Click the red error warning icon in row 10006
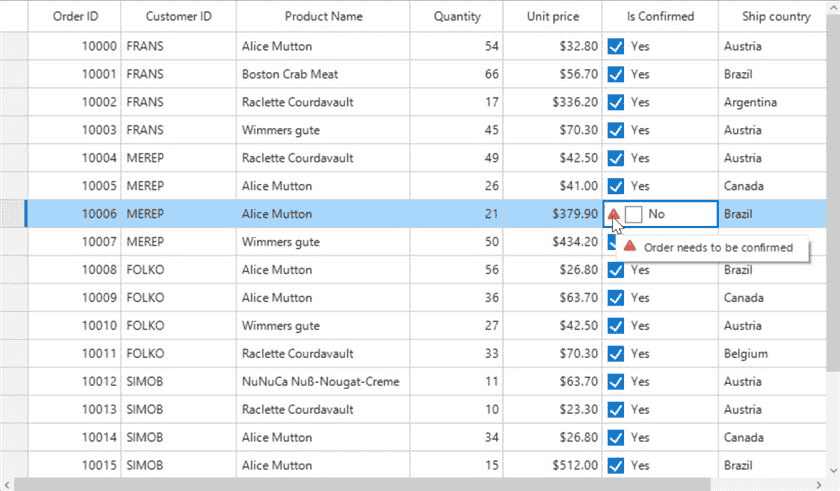 coord(614,214)
